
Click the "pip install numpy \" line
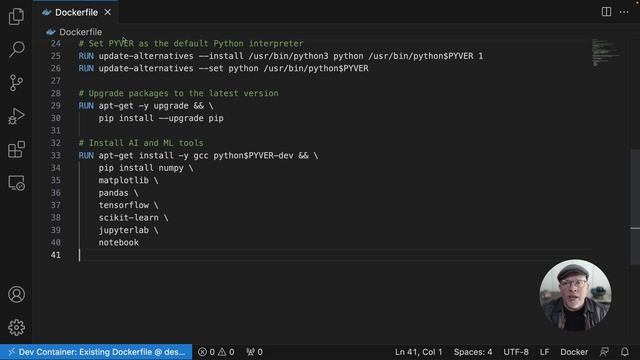(146, 168)
